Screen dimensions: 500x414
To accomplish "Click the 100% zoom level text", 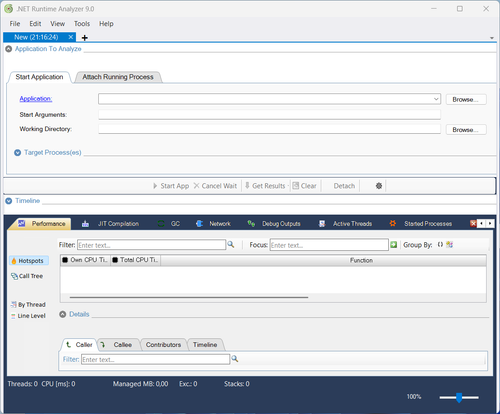I will [414, 397].
